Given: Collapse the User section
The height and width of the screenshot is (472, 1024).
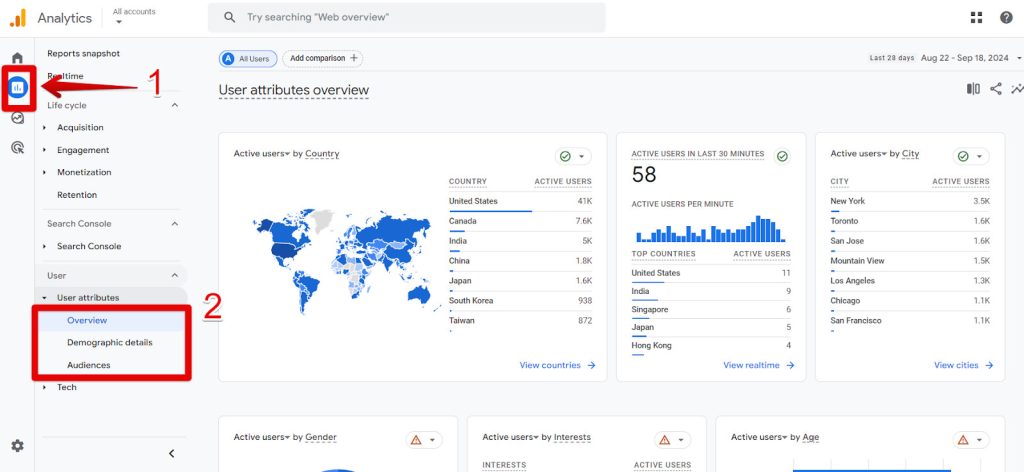Looking at the screenshot, I should tap(174, 275).
